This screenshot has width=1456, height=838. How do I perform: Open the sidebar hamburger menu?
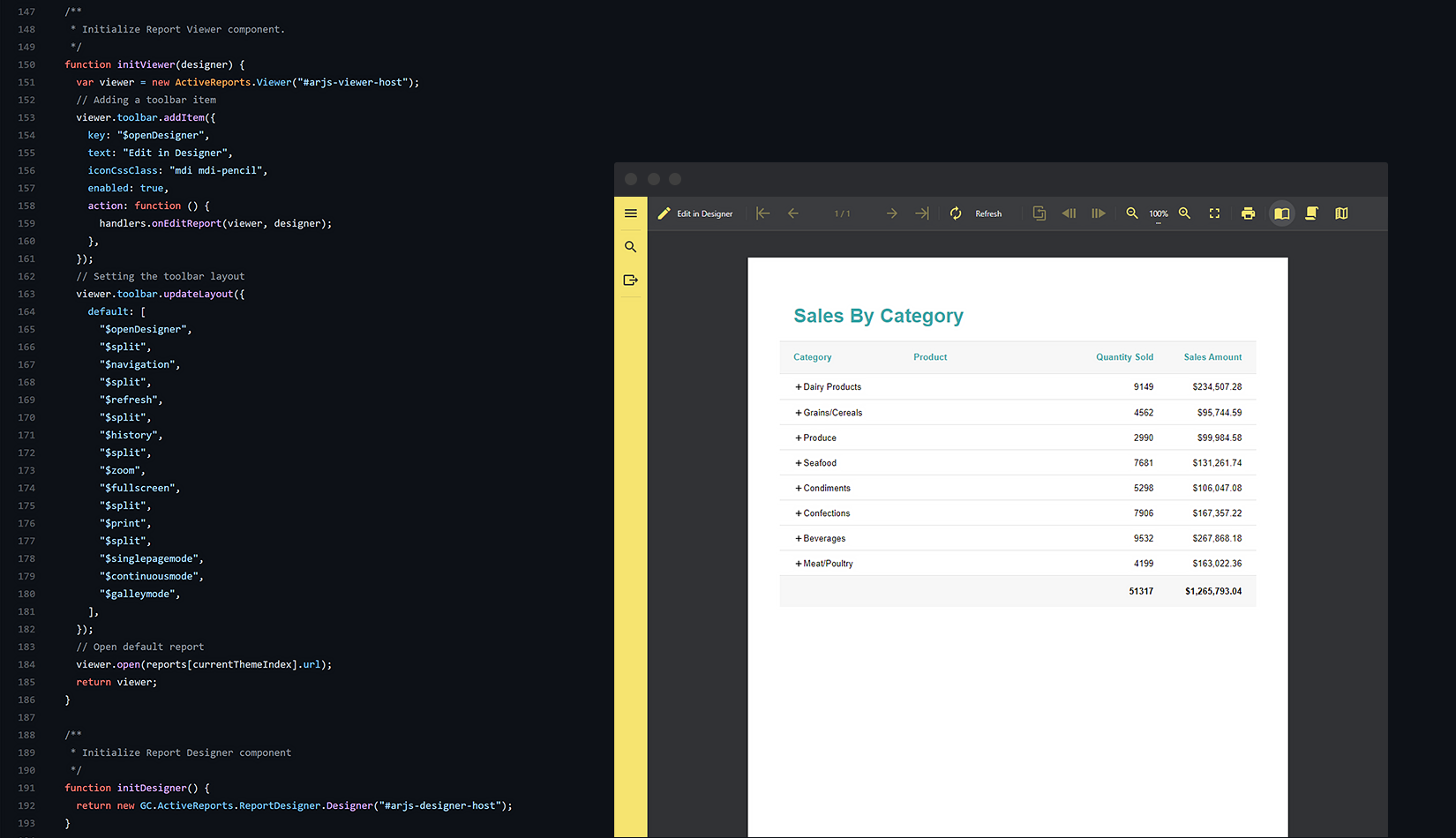click(630, 213)
